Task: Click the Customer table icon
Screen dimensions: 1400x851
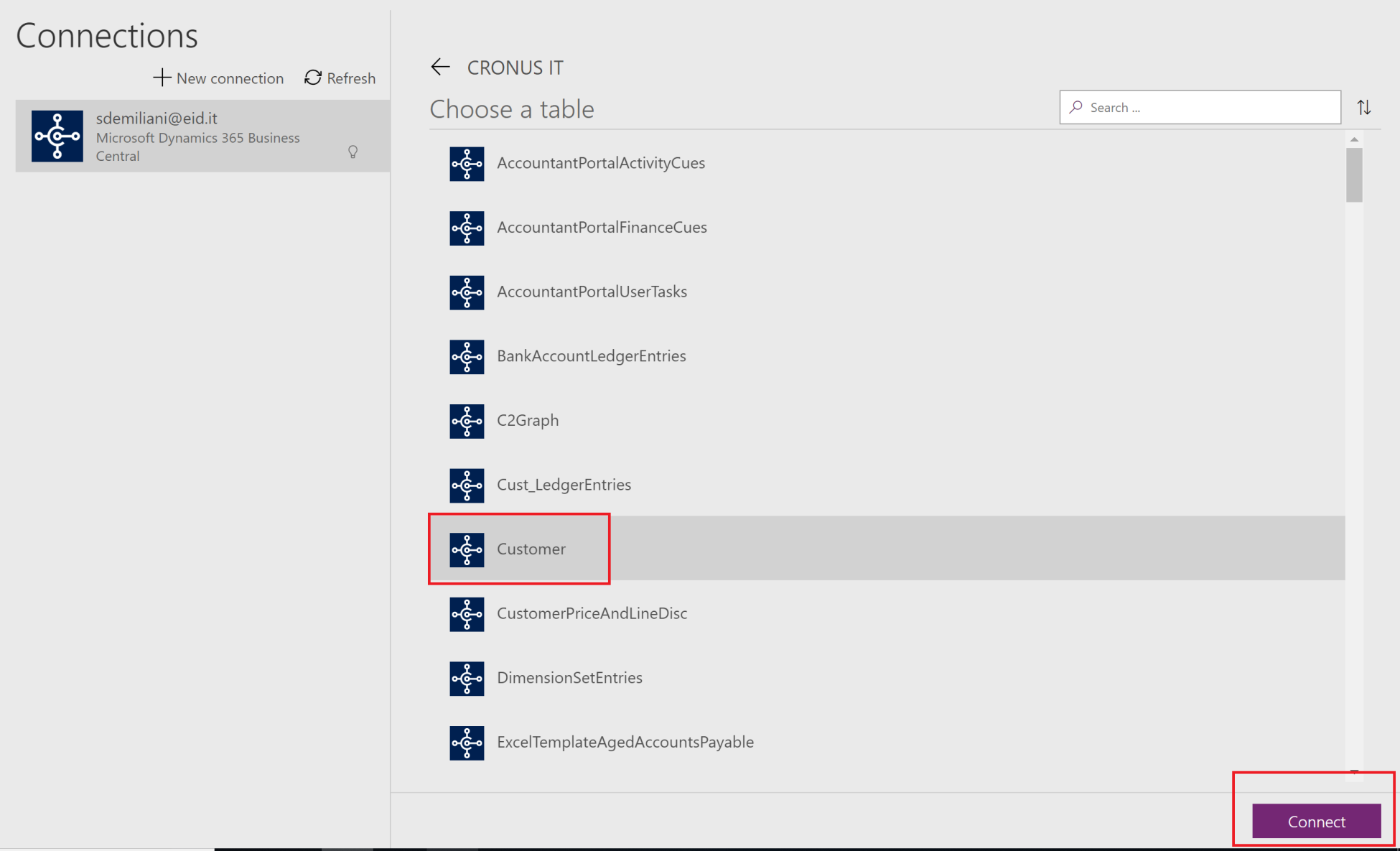Action: pyautogui.click(x=467, y=549)
